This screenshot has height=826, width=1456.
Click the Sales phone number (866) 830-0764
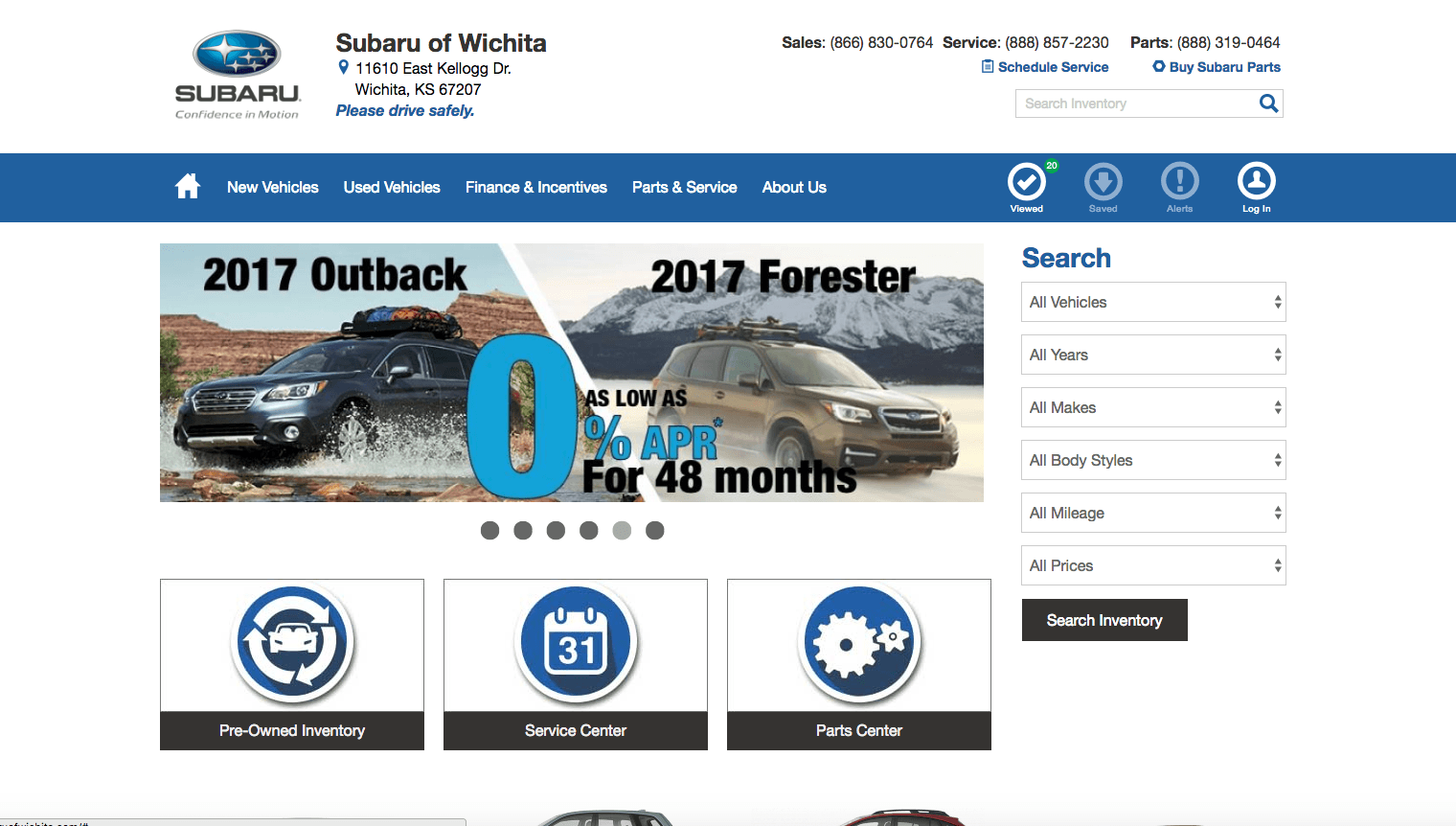click(x=881, y=42)
